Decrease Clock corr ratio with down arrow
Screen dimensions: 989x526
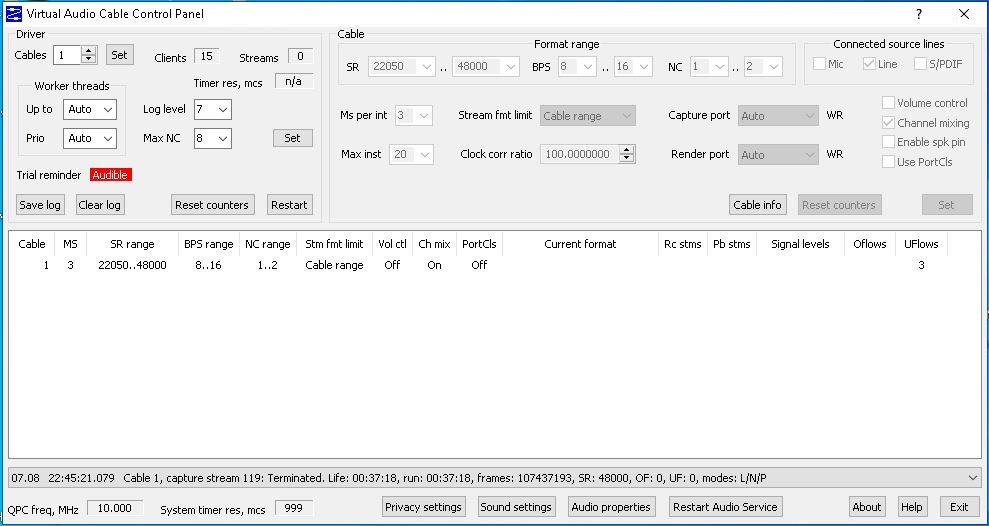[626, 158]
